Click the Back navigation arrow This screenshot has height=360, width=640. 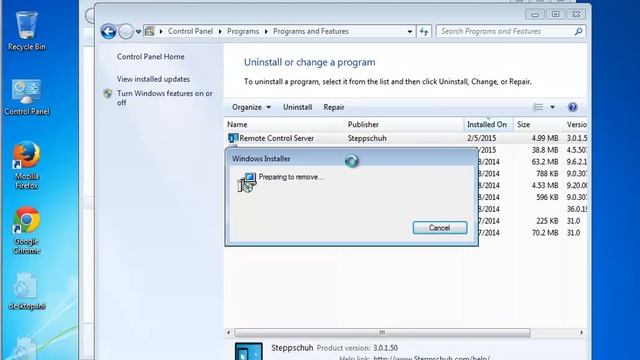coord(109,31)
